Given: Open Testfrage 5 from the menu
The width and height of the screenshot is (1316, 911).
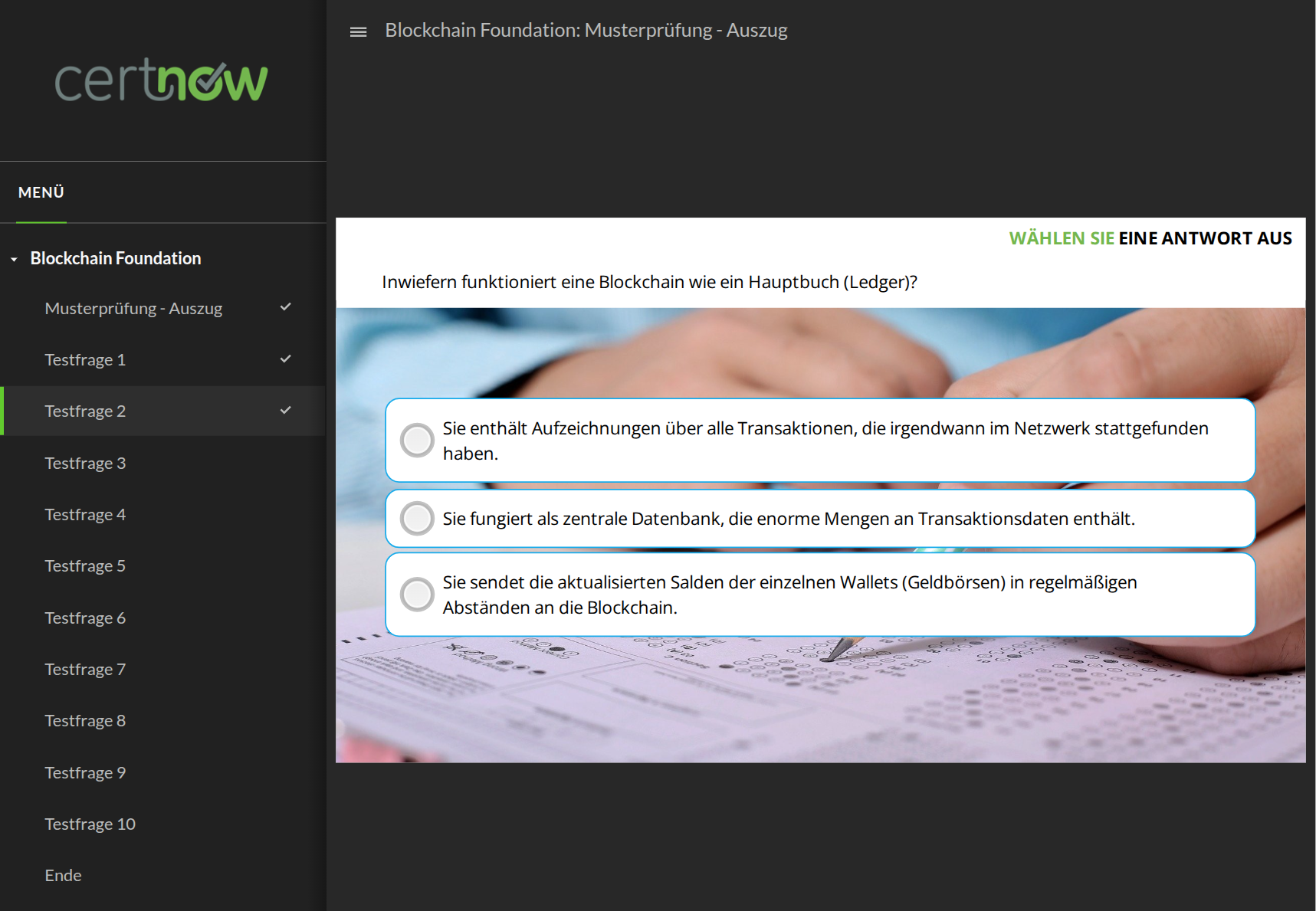Looking at the screenshot, I should [85, 566].
